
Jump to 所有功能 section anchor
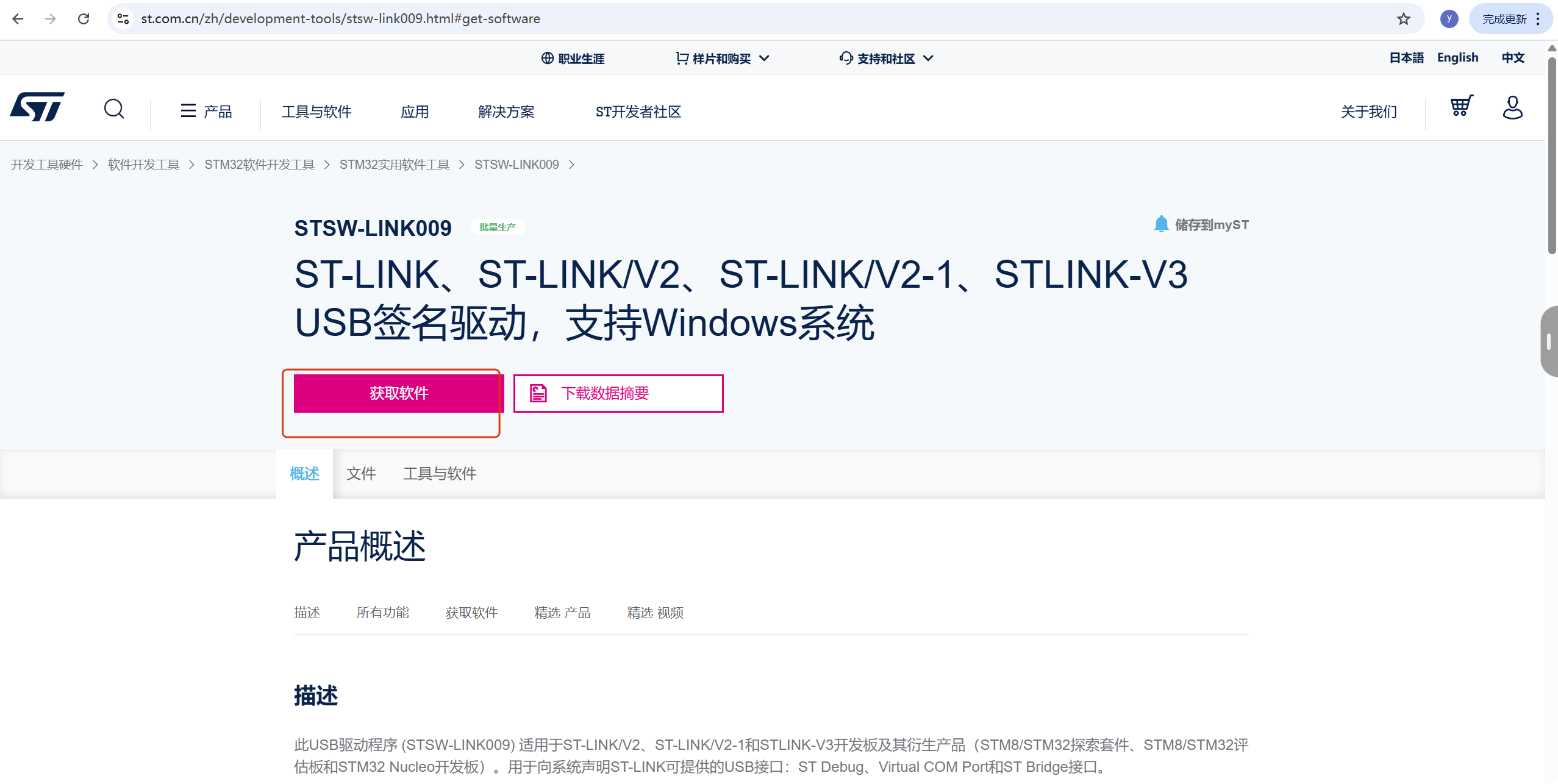coord(382,613)
